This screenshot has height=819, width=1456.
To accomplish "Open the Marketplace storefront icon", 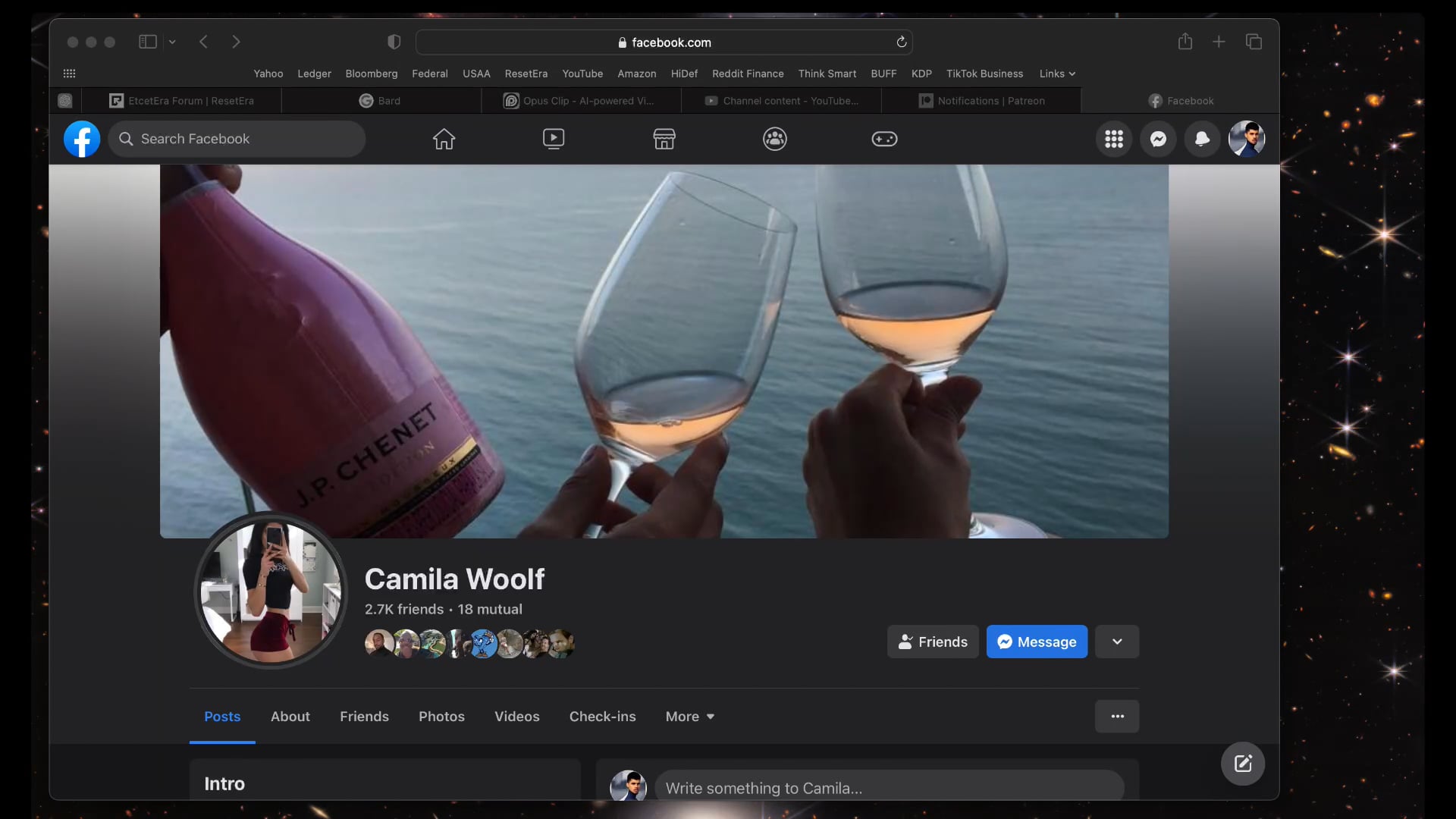I will tap(664, 139).
